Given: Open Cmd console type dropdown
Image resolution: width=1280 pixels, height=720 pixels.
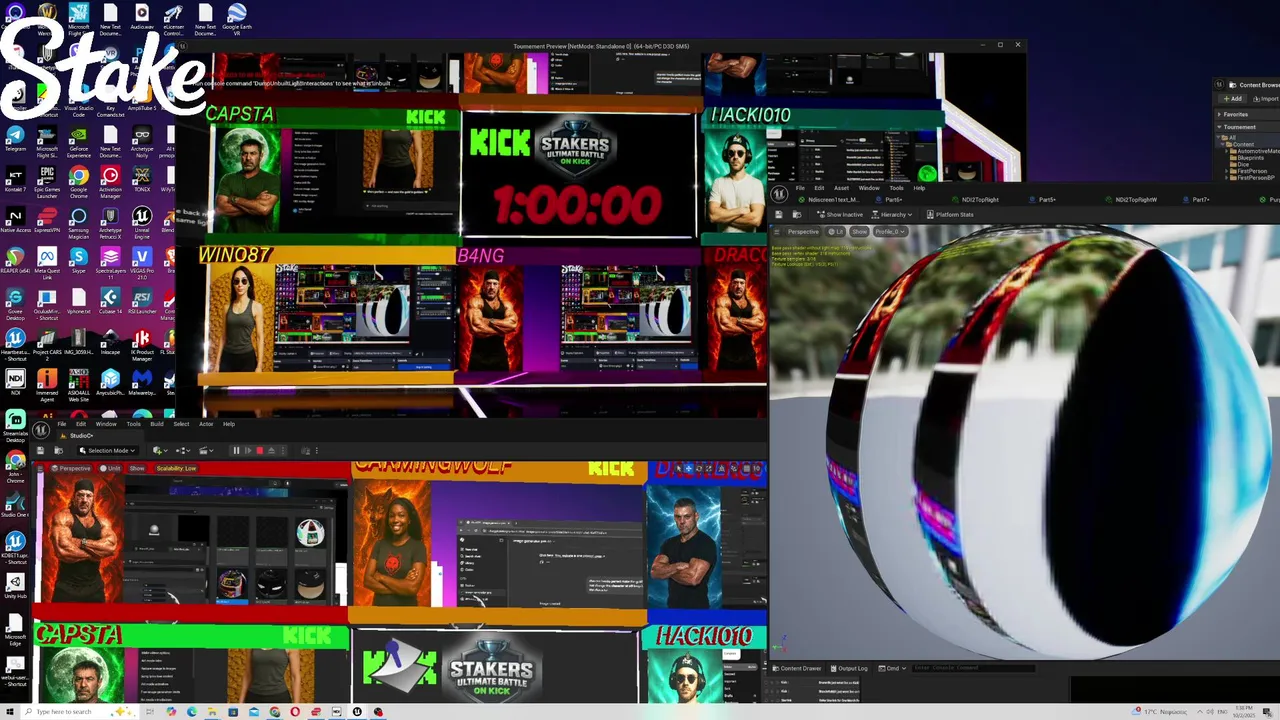Looking at the screenshot, I should (x=892, y=668).
